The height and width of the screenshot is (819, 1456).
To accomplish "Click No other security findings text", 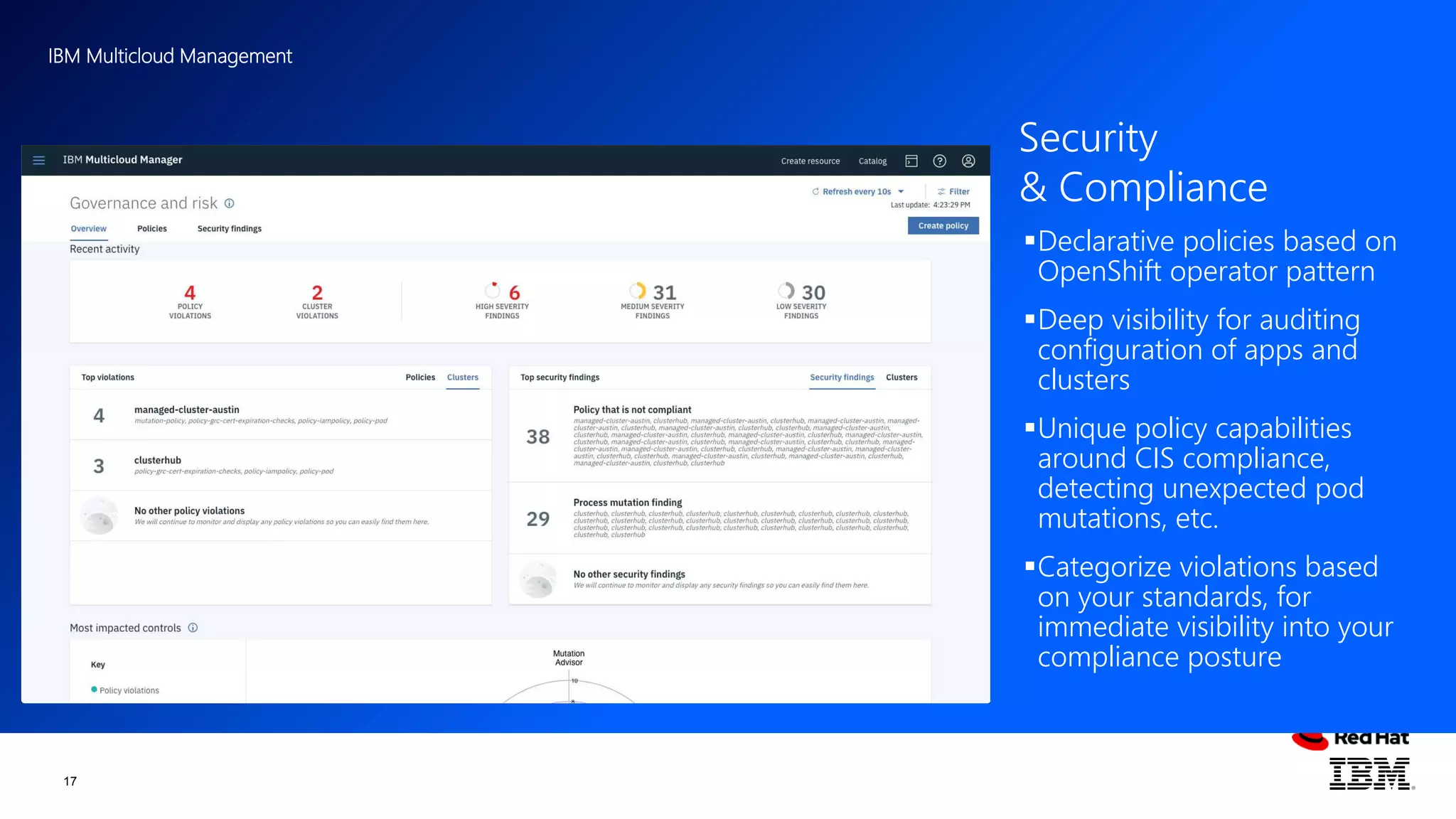I will (629, 574).
